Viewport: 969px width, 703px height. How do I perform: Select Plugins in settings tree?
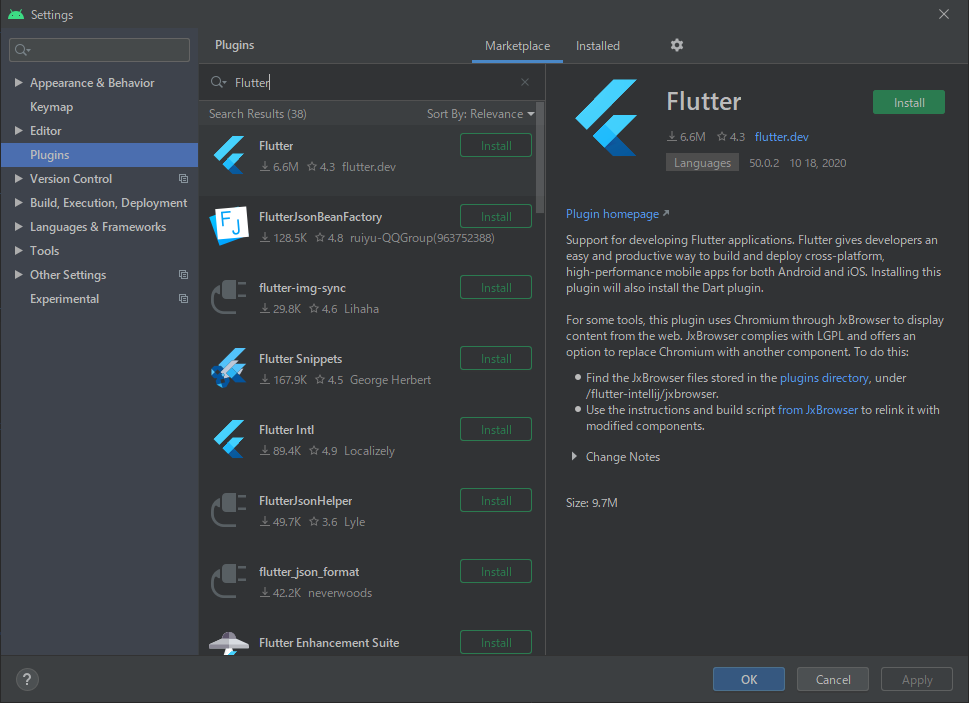coord(99,154)
